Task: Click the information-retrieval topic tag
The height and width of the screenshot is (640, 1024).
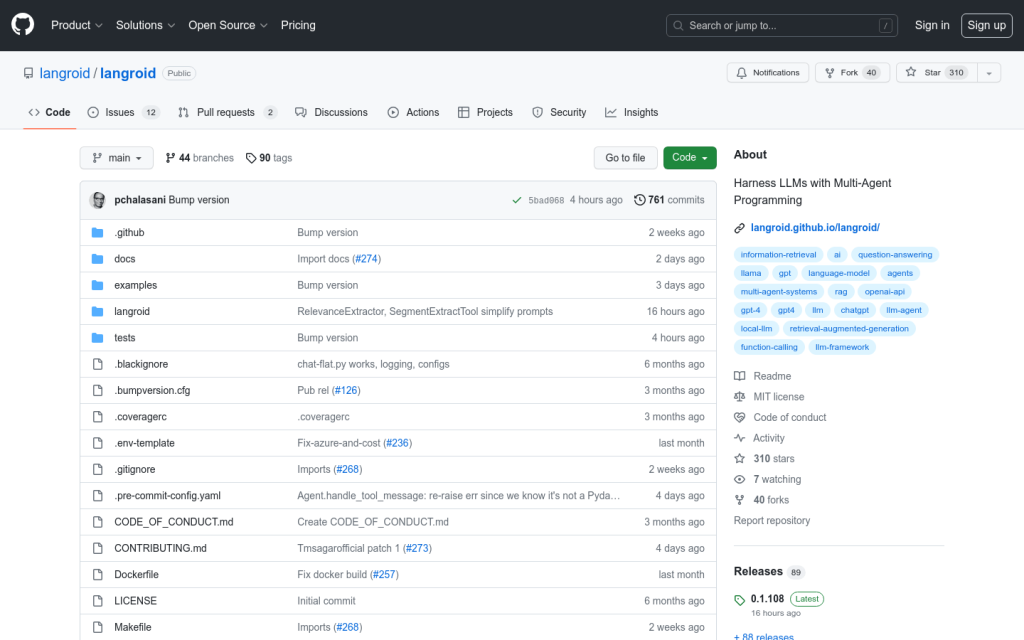Action: pos(778,255)
